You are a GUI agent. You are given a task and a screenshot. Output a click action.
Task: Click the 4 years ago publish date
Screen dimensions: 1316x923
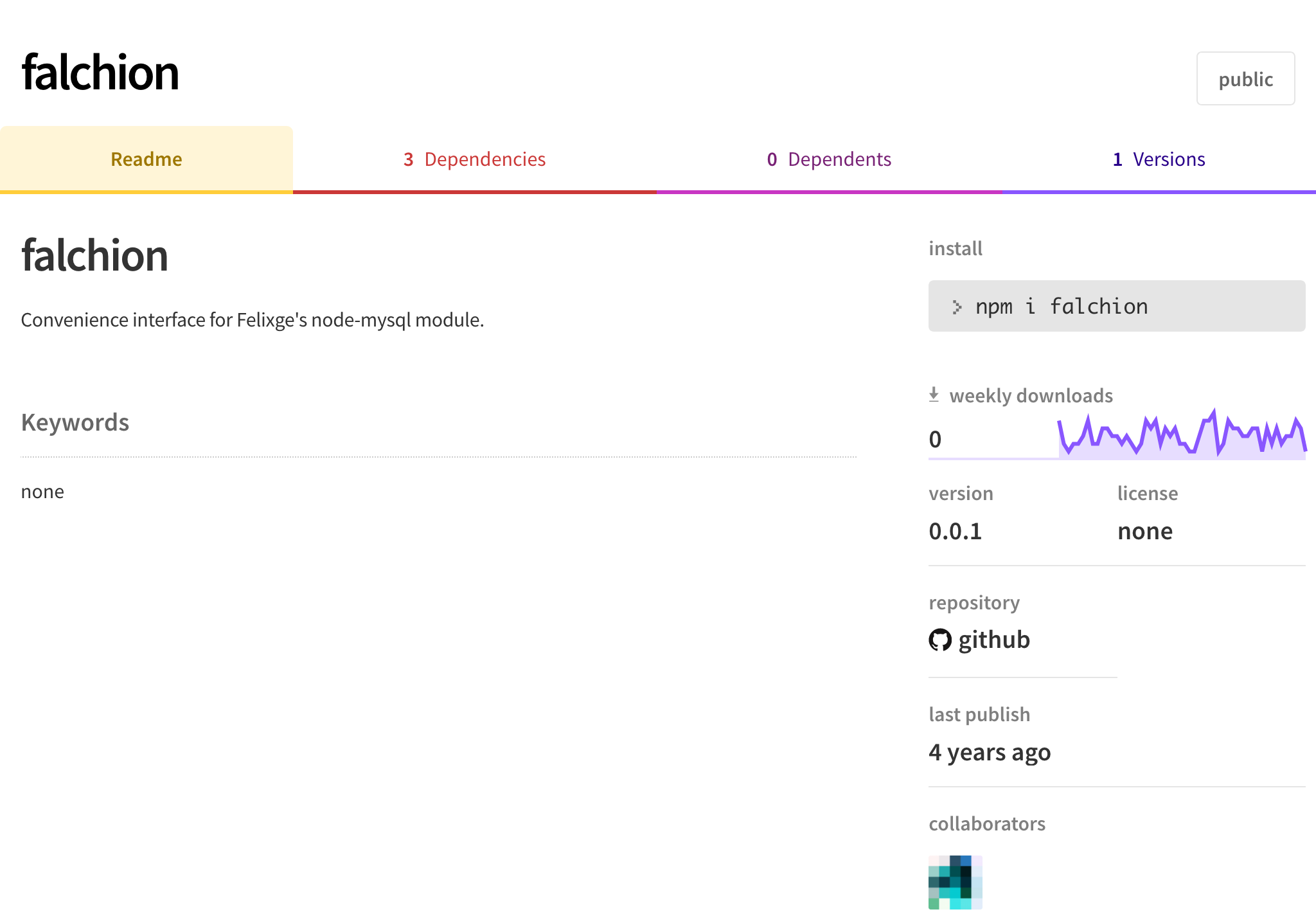pos(990,751)
